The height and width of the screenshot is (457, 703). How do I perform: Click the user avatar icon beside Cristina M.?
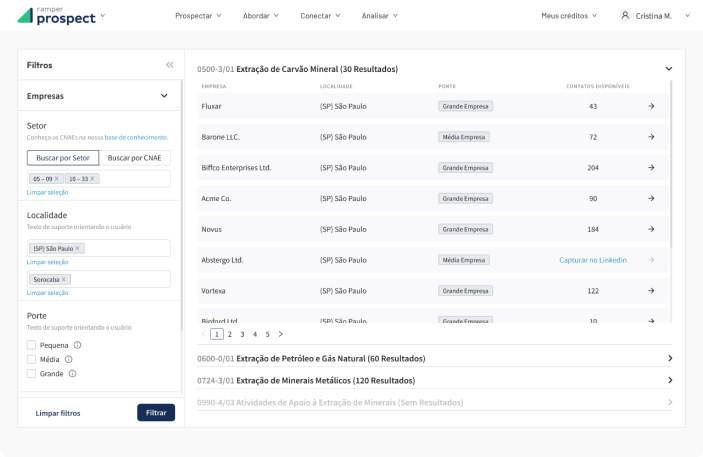[x=625, y=16]
